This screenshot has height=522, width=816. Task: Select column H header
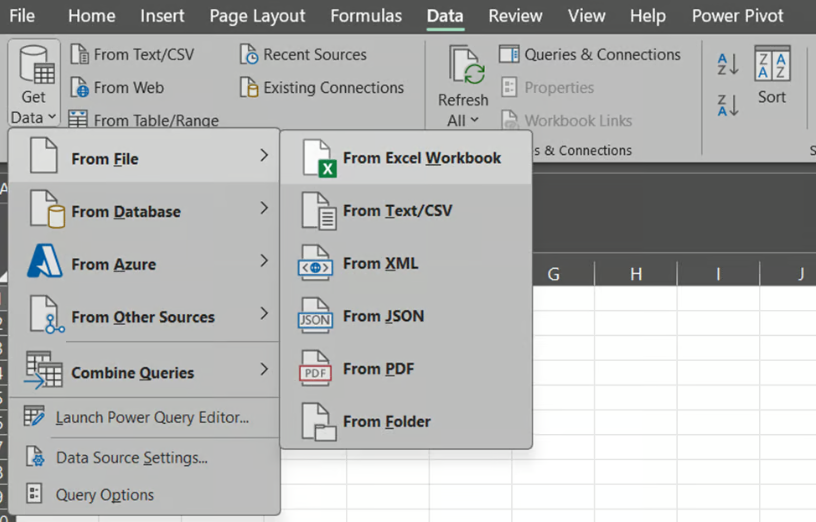pyautogui.click(x=636, y=274)
